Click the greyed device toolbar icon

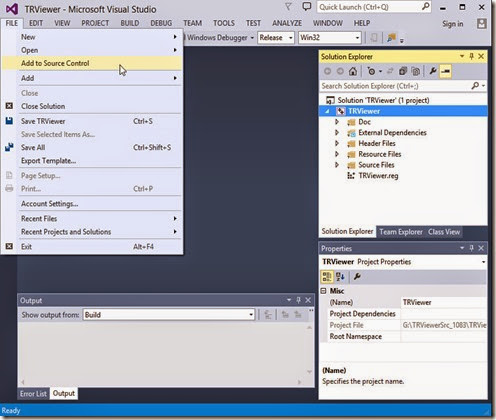[374, 38]
